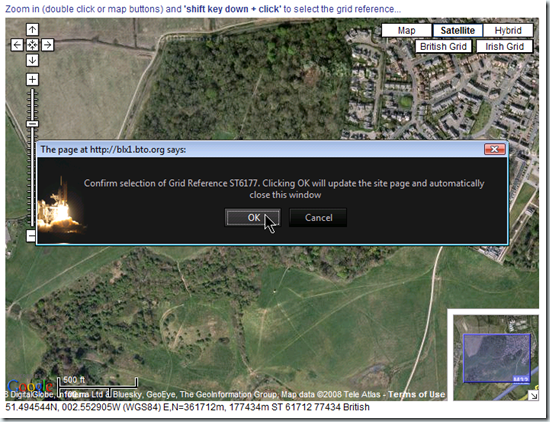Toggle the British Grid overlay
The width and height of the screenshot is (550, 422).
(x=443, y=46)
